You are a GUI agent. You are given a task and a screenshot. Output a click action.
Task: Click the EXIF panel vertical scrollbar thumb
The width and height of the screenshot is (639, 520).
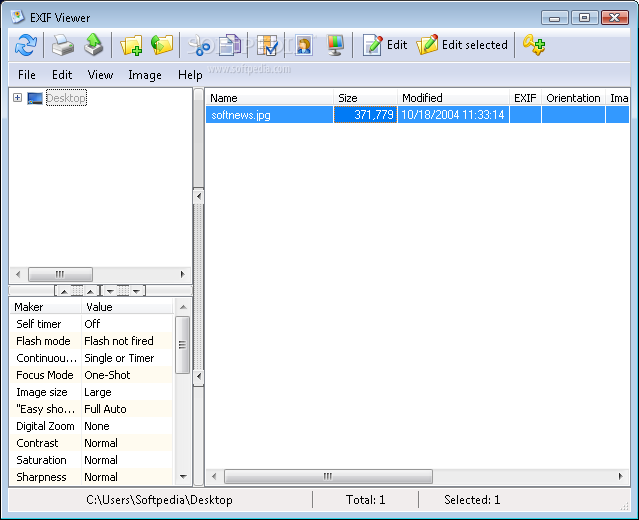coord(182,345)
